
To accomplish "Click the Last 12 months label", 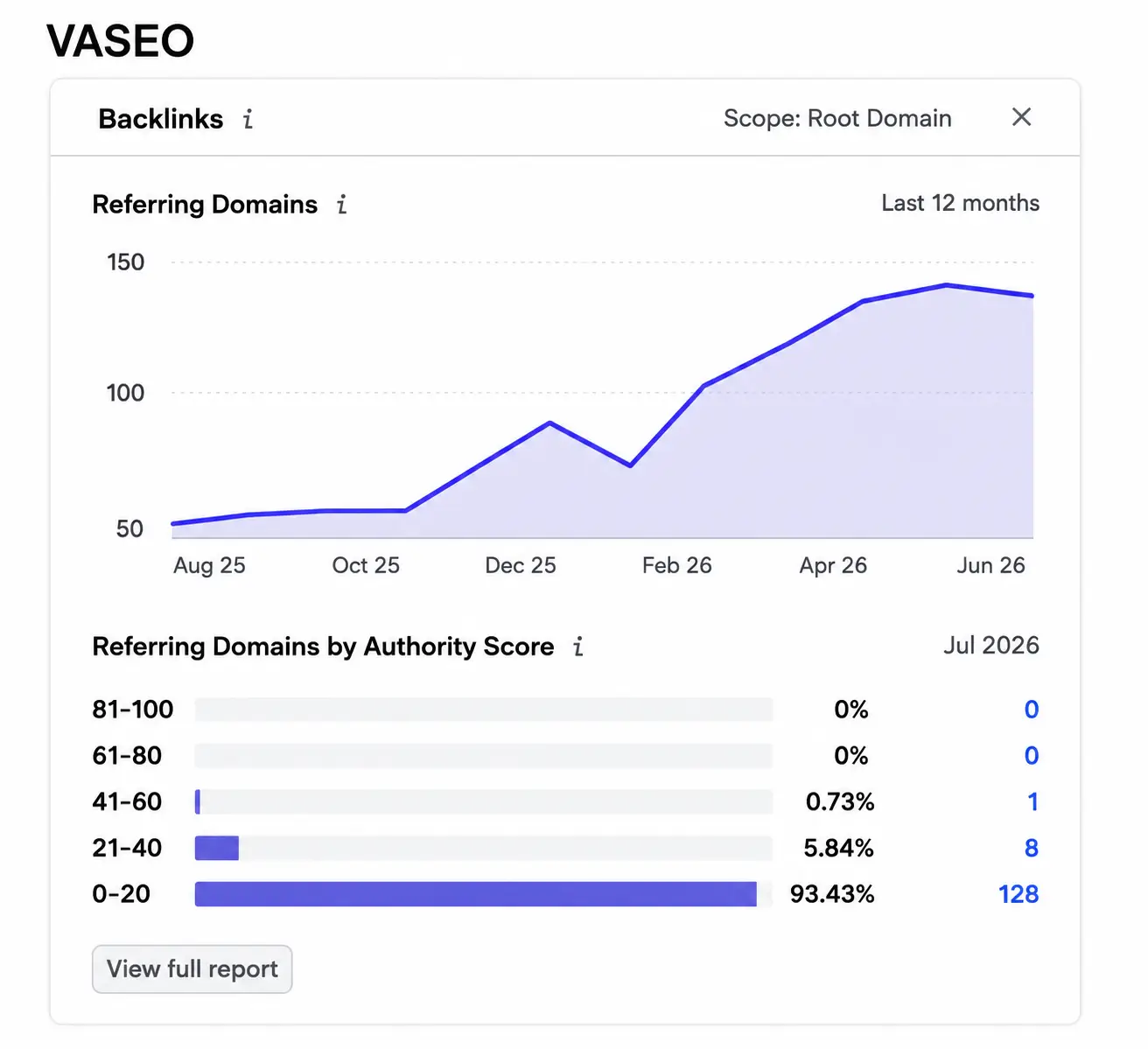I will coord(960,203).
